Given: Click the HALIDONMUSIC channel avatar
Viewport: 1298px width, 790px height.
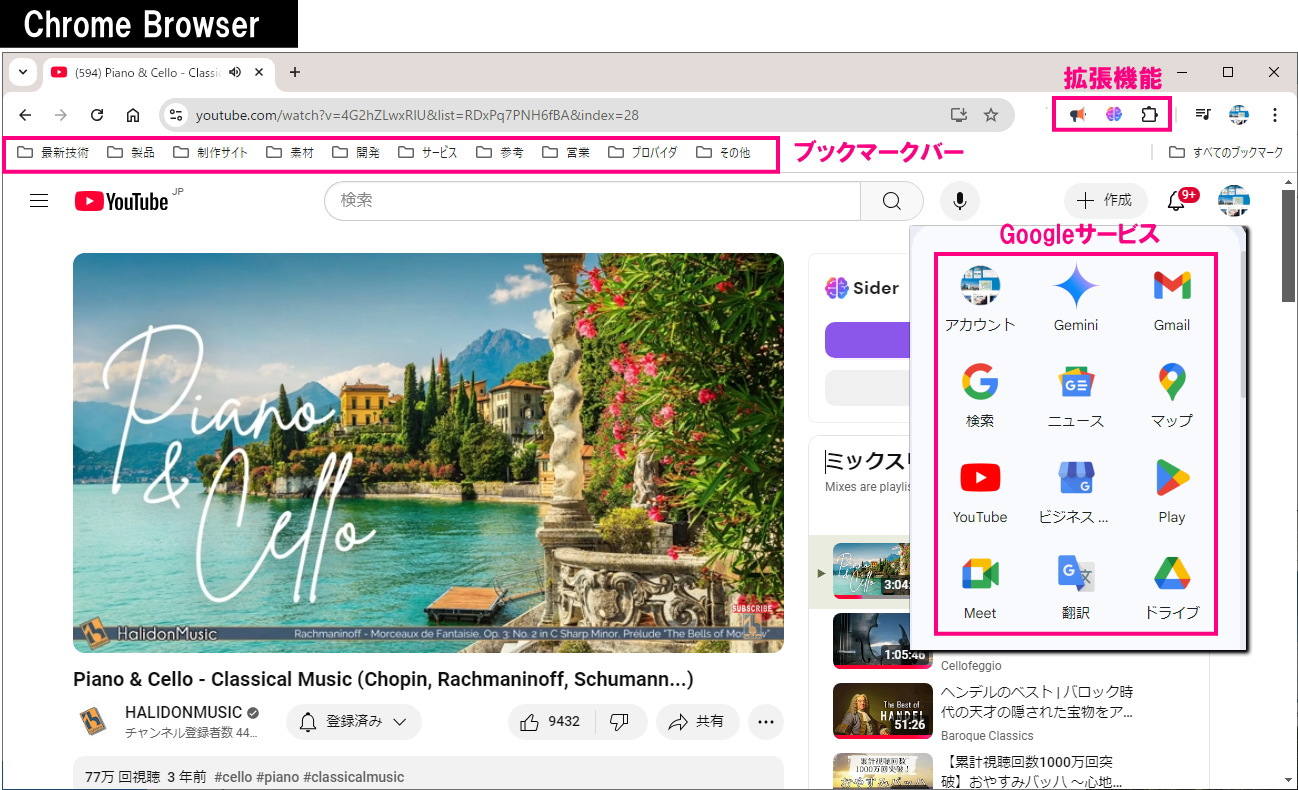Looking at the screenshot, I should pos(93,721).
